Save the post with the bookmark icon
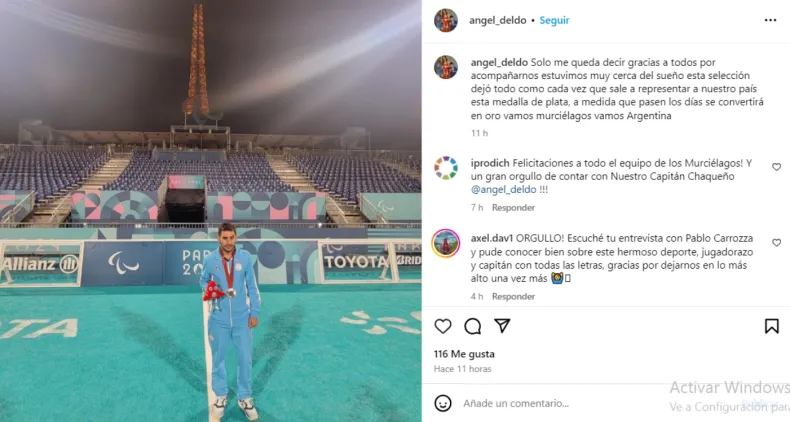790x422 pixels. (771, 326)
